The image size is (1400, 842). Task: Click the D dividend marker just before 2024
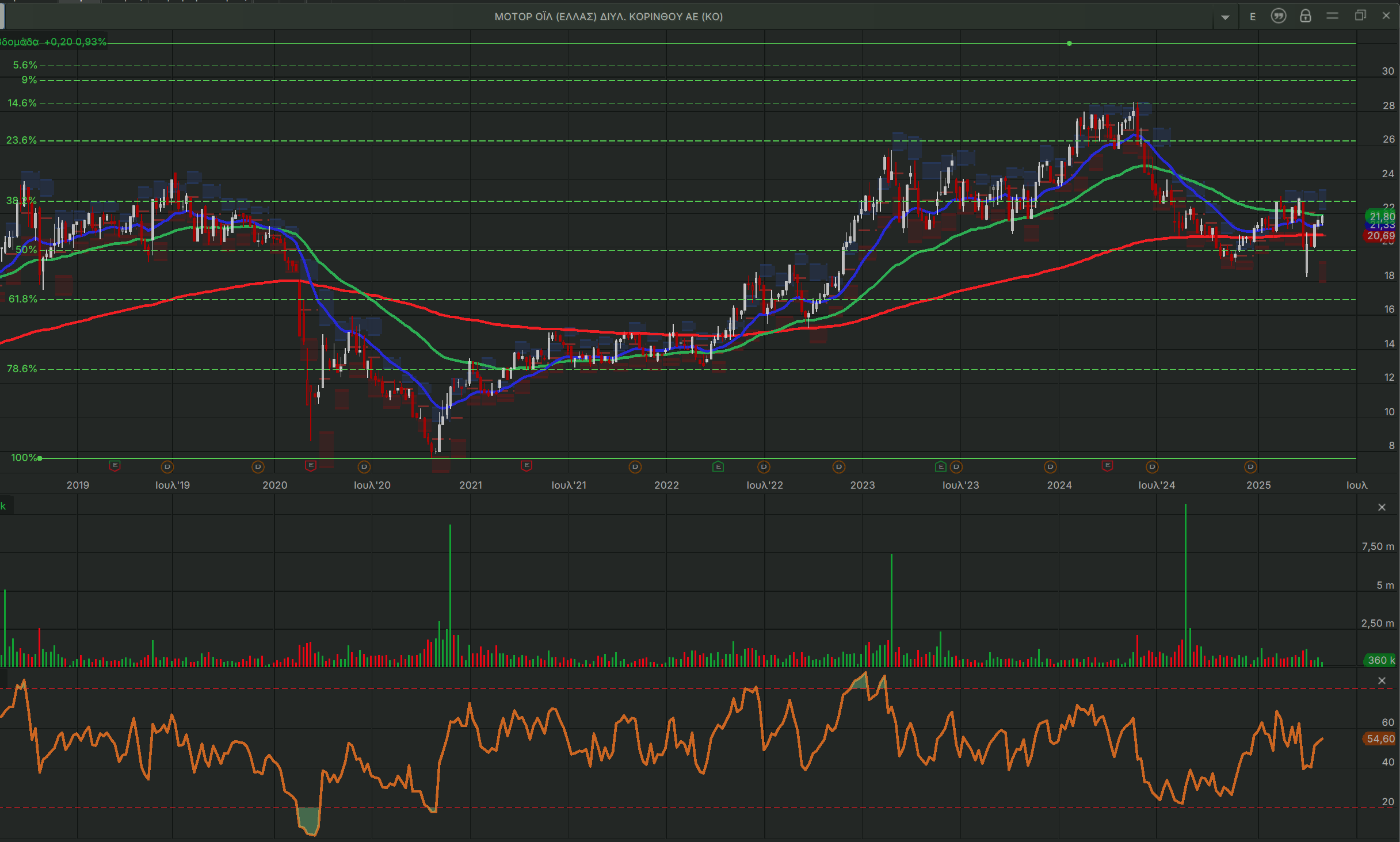(1051, 467)
